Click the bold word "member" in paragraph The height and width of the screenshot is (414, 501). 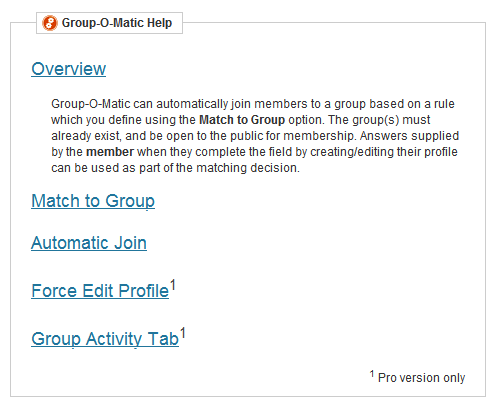tap(110, 152)
